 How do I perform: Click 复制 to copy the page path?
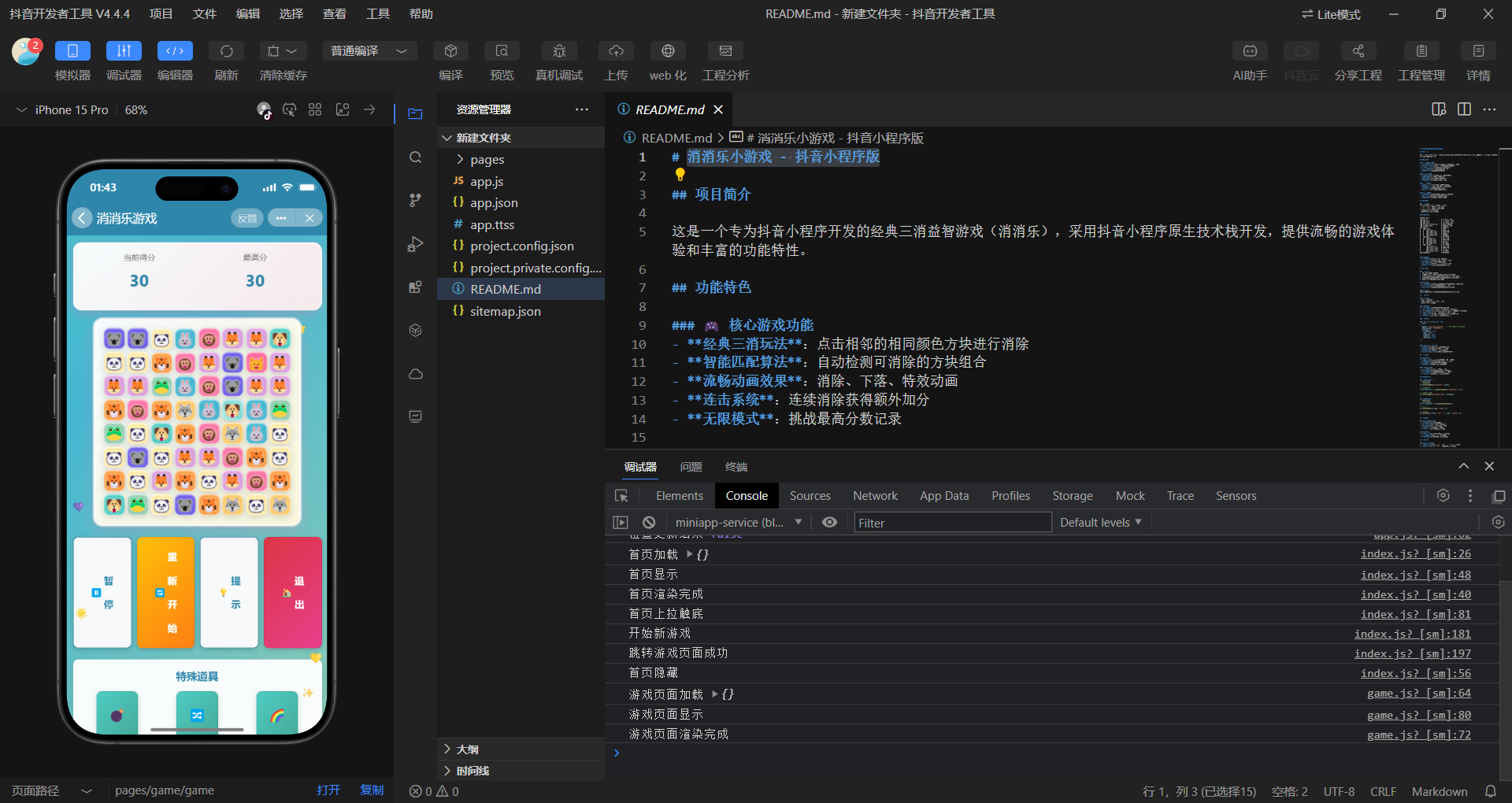[372, 790]
